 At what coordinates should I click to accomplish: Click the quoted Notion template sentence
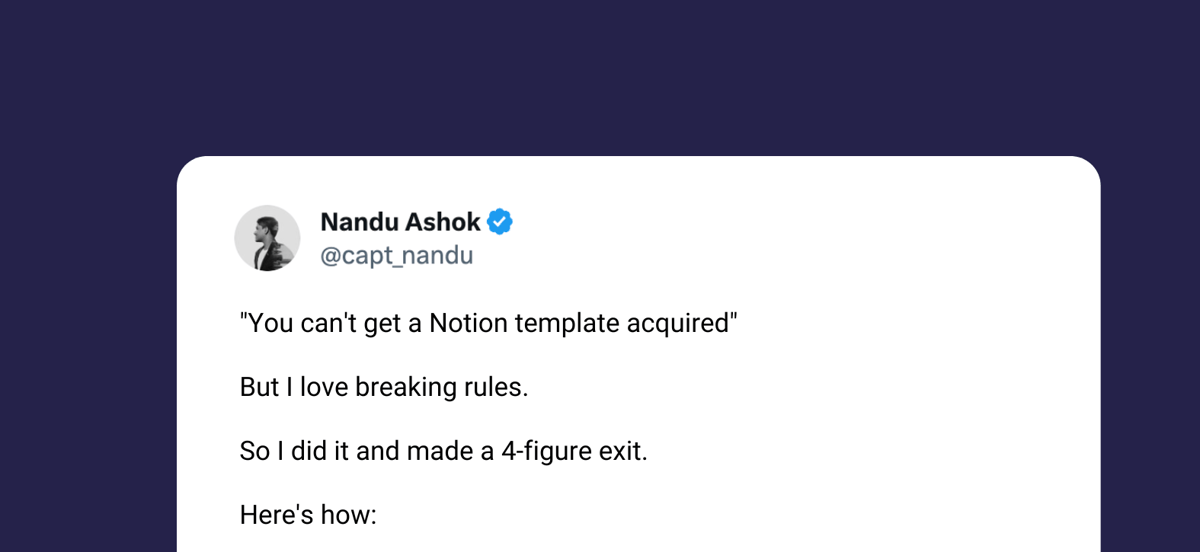point(488,324)
